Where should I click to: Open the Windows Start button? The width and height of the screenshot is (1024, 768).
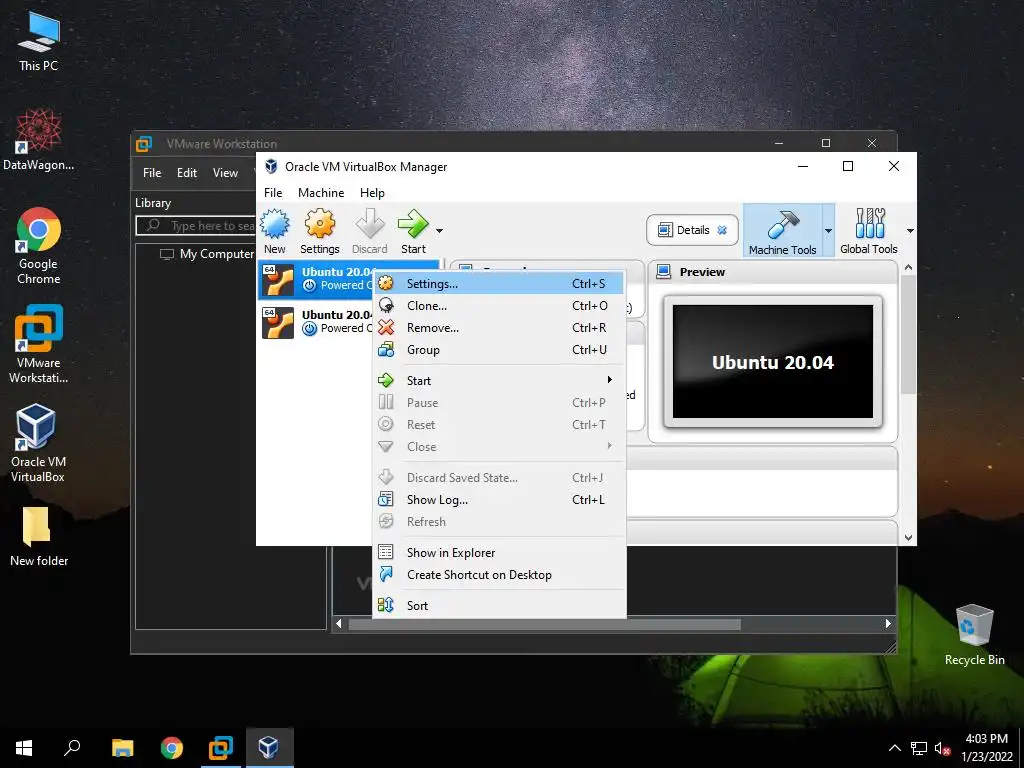(24, 748)
